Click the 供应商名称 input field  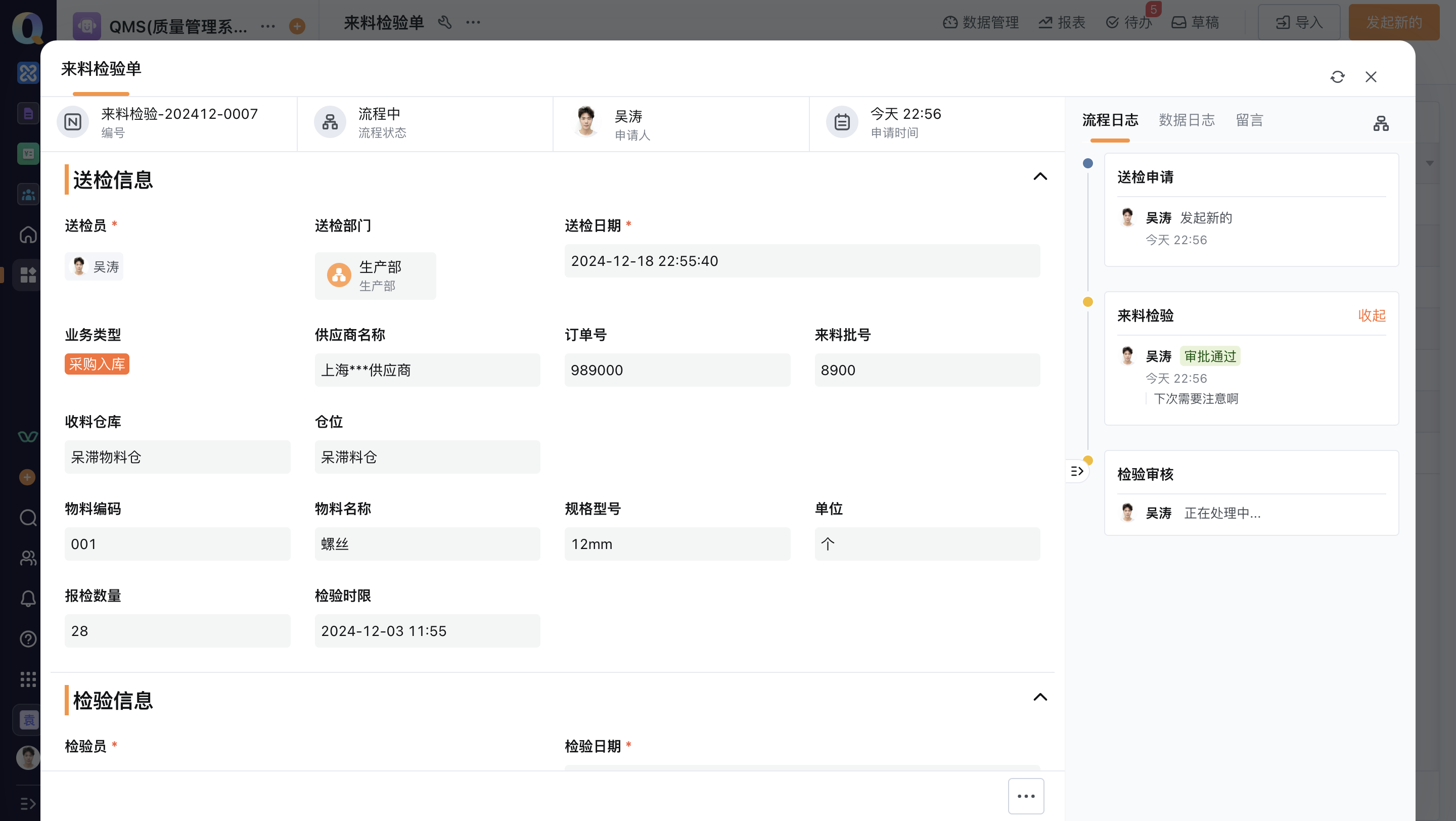tap(427, 370)
